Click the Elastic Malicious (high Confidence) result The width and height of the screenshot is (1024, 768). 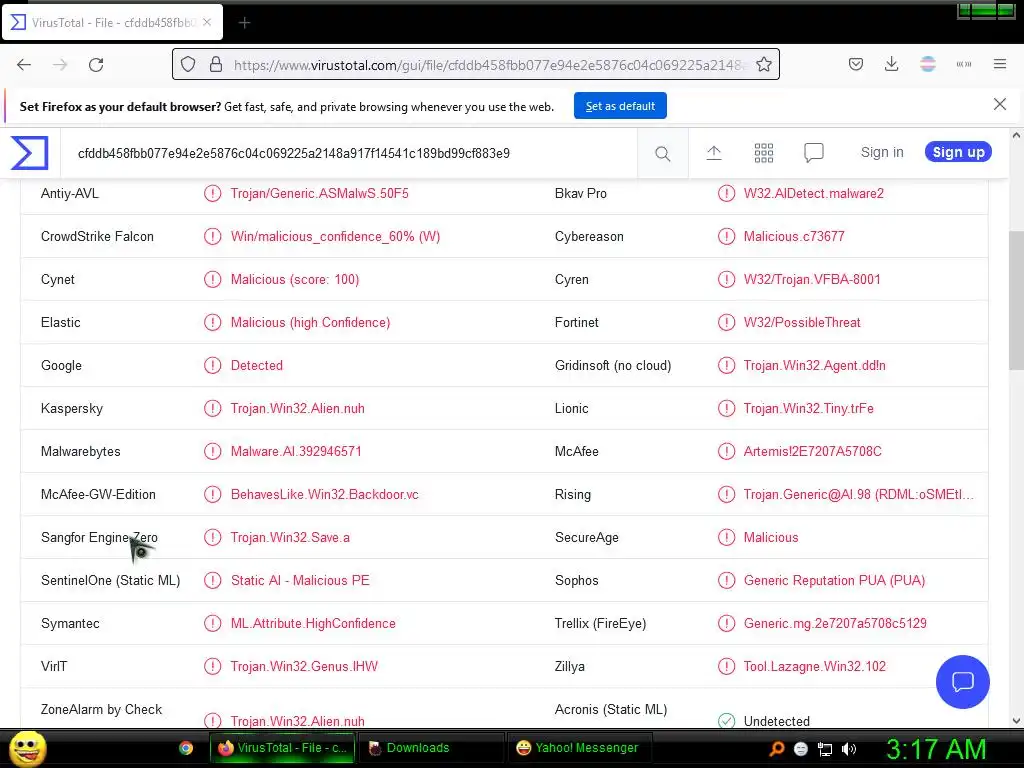coord(310,323)
